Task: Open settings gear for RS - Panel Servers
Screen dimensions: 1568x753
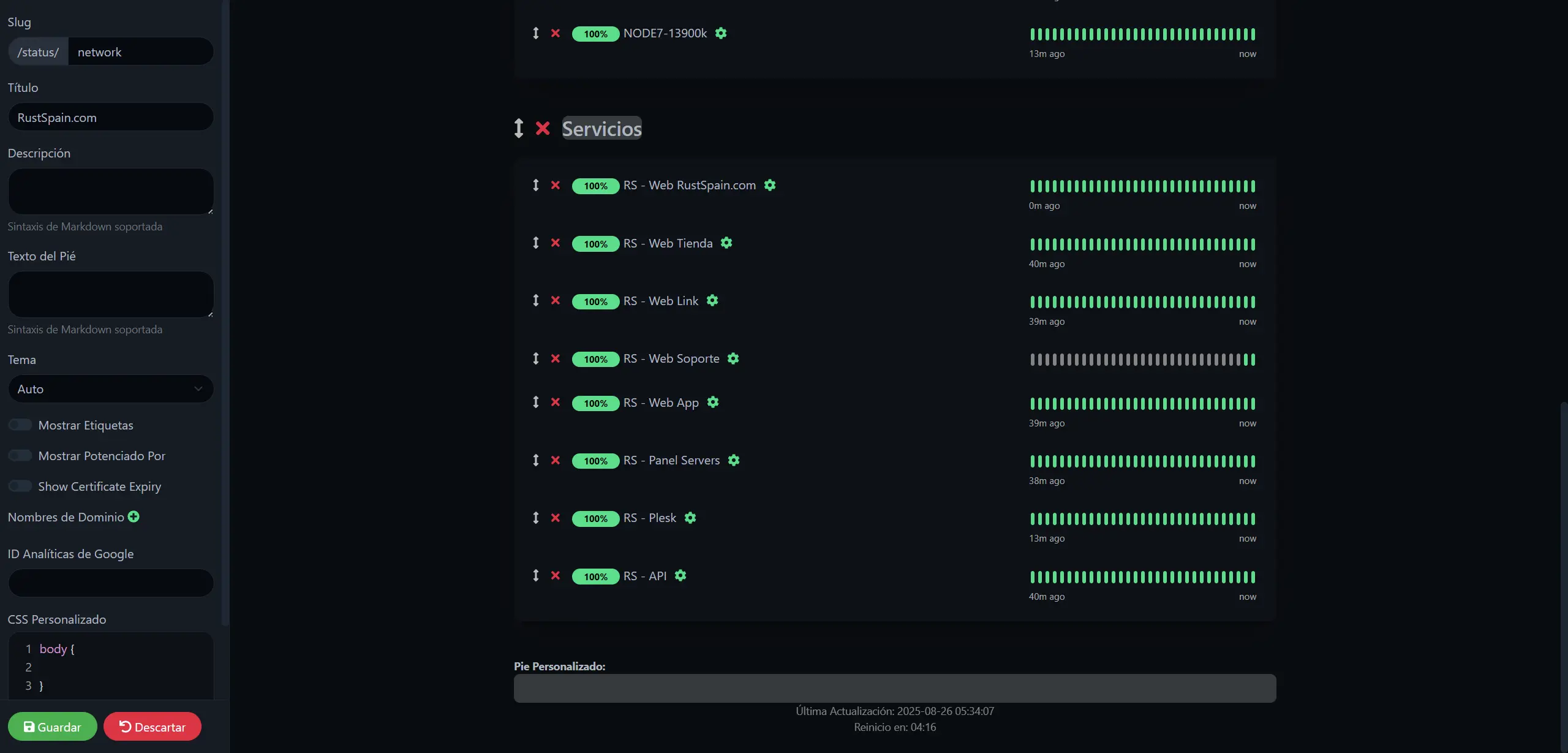Action: click(734, 460)
